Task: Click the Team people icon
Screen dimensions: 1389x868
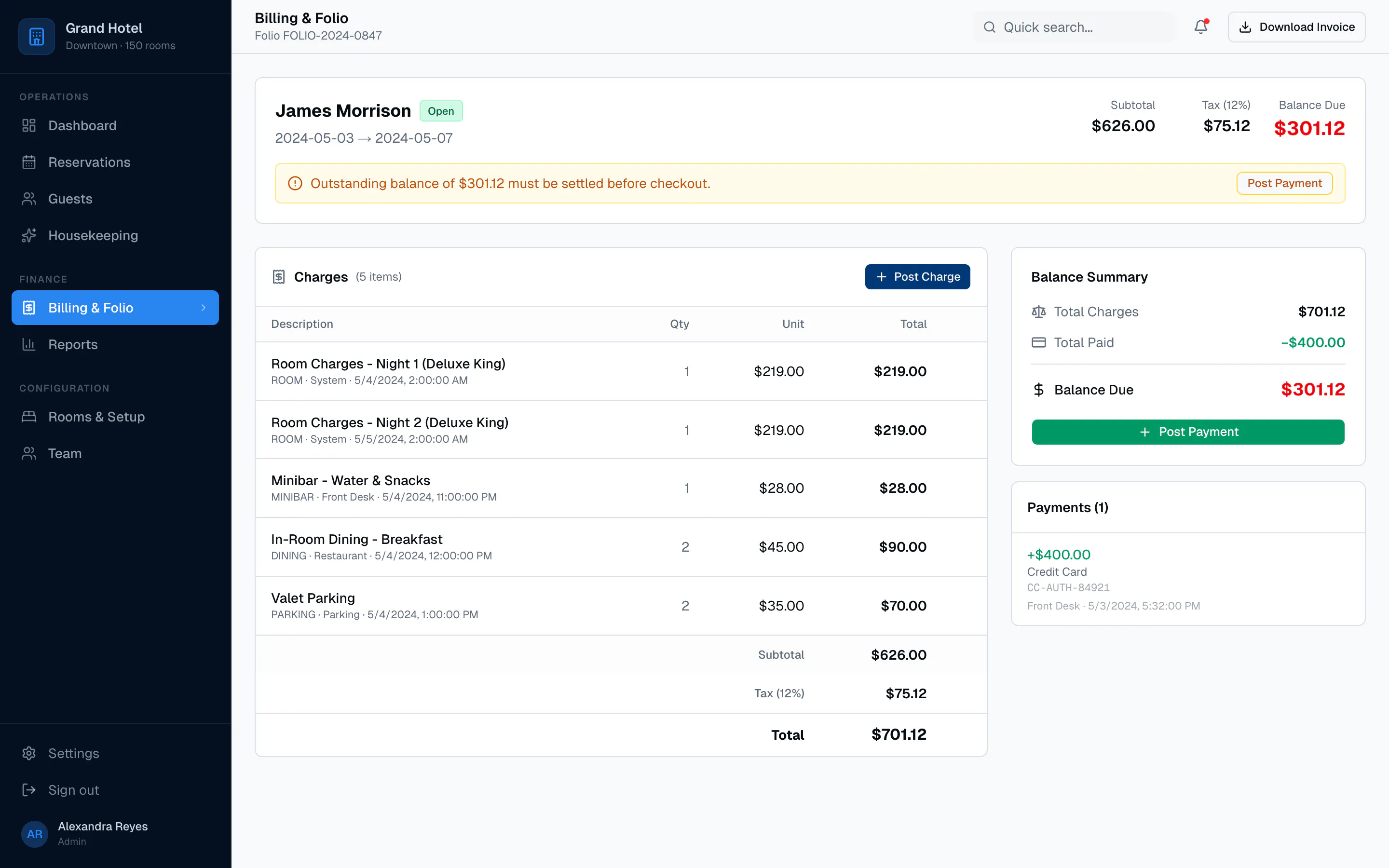Action: pos(29,453)
